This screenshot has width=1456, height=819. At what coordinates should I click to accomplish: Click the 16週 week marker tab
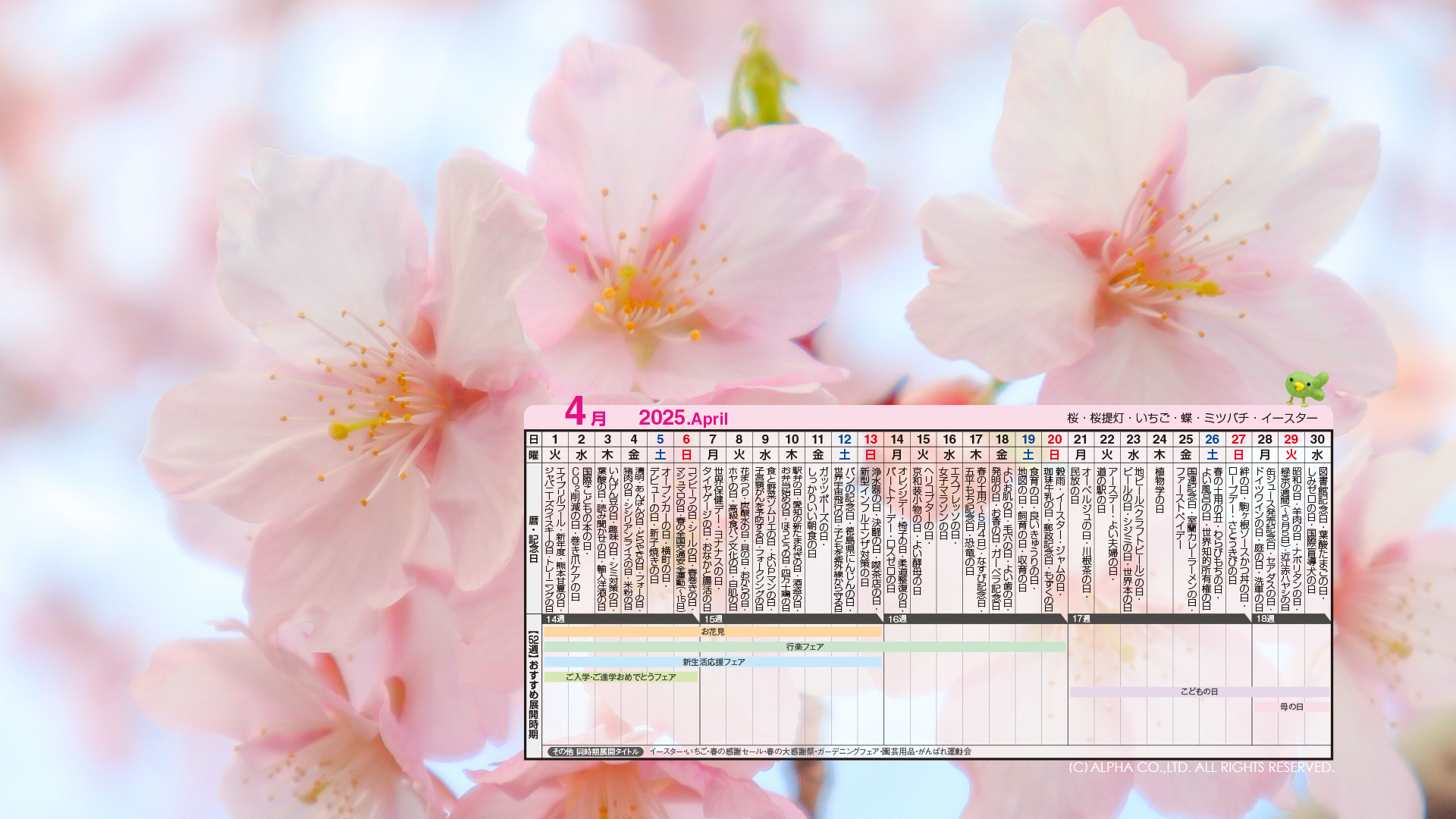point(898,619)
